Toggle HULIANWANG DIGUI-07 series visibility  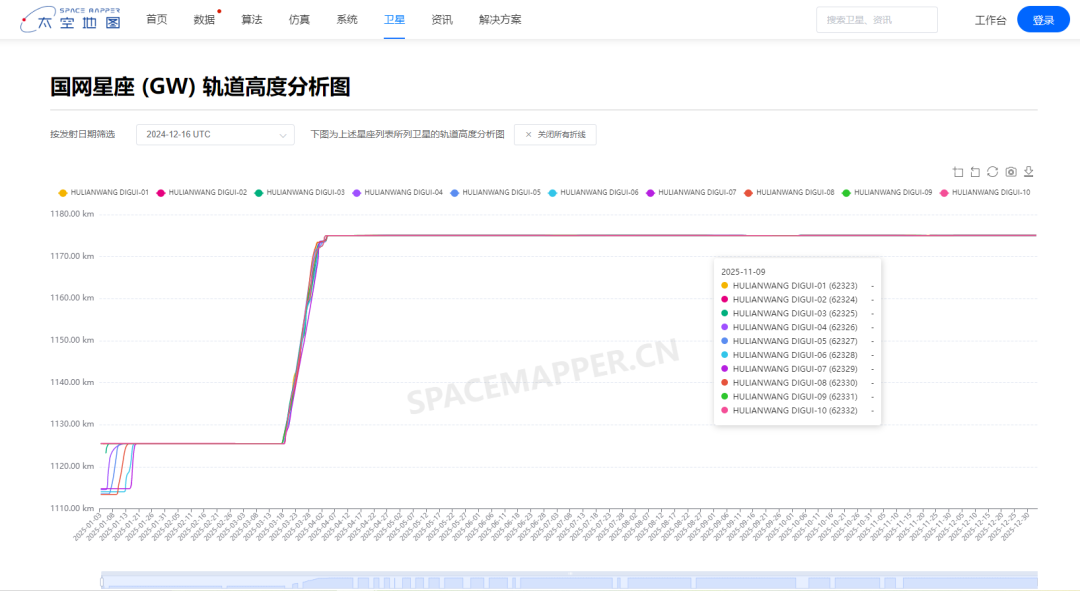tap(692, 192)
